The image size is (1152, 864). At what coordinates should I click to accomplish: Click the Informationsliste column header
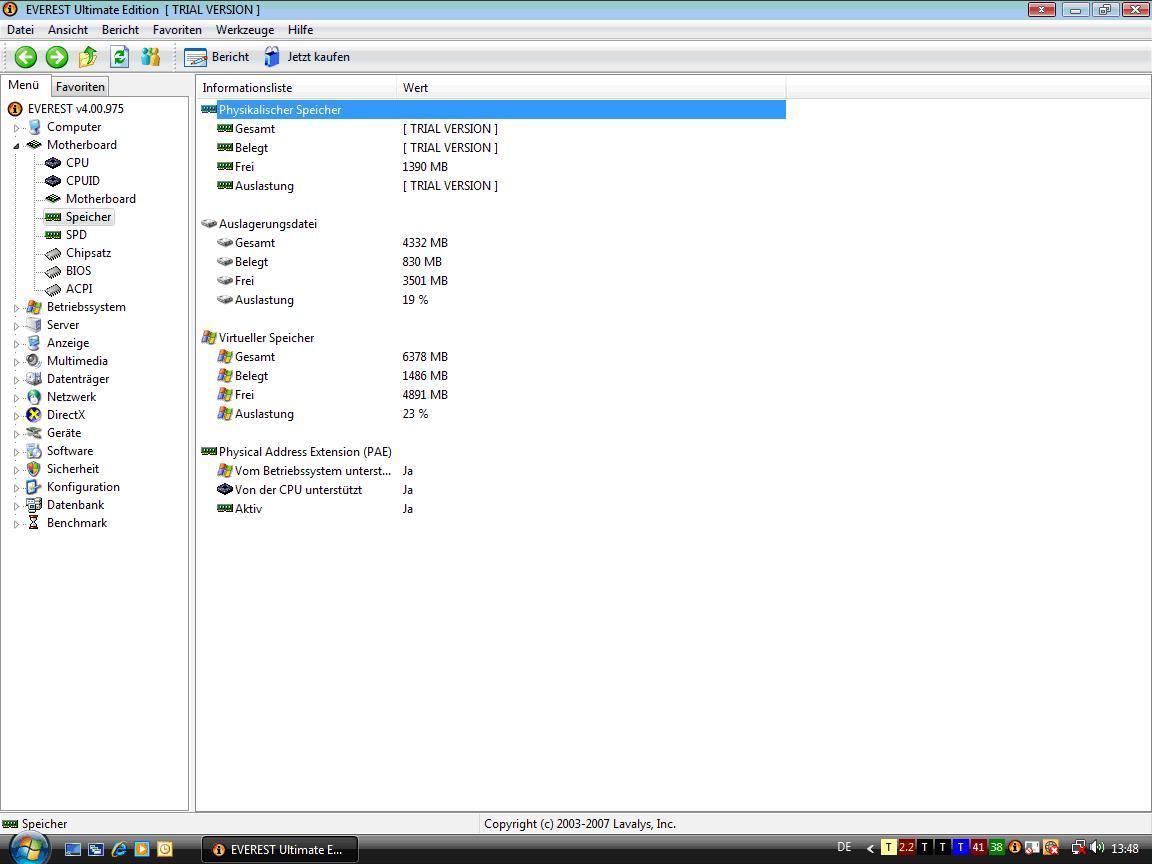[x=296, y=87]
